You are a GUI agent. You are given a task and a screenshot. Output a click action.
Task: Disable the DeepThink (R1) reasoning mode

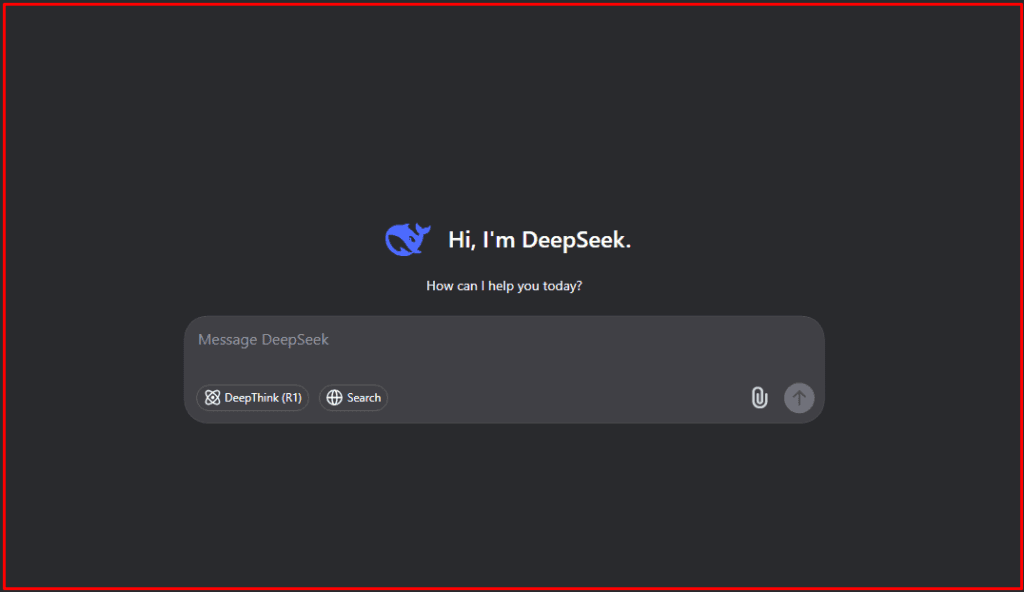point(252,397)
